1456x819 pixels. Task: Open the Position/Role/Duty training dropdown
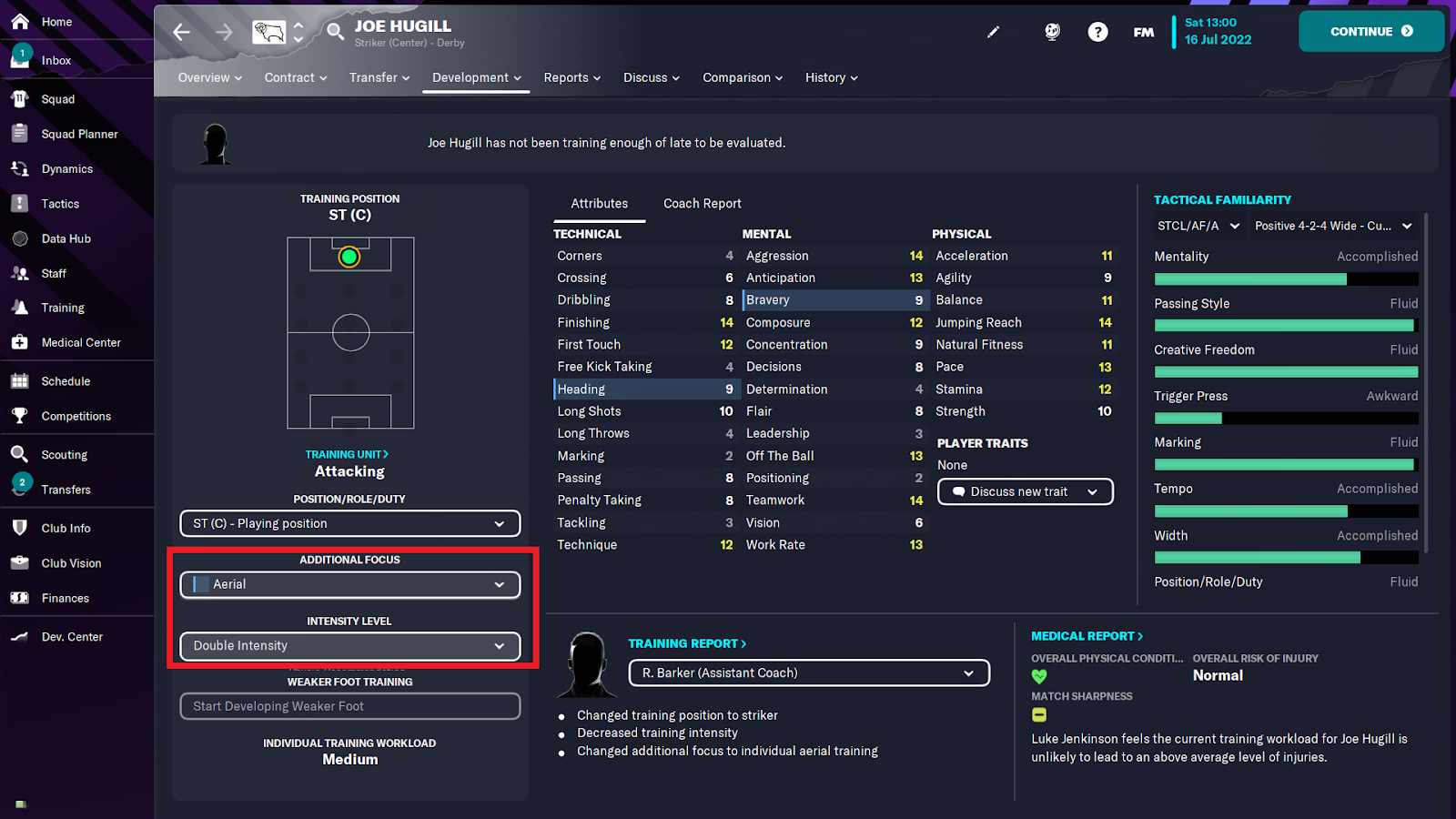(350, 523)
